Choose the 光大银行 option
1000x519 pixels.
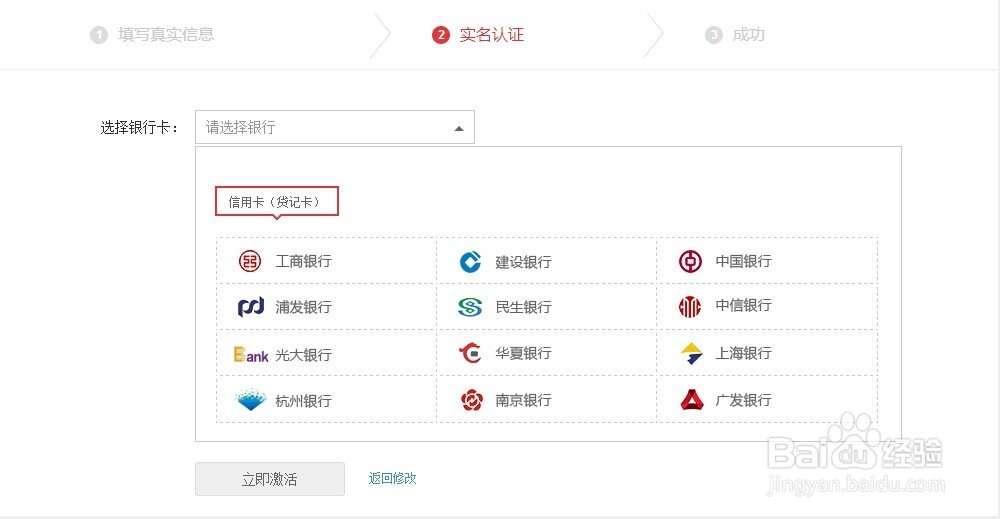click(326, 354)
